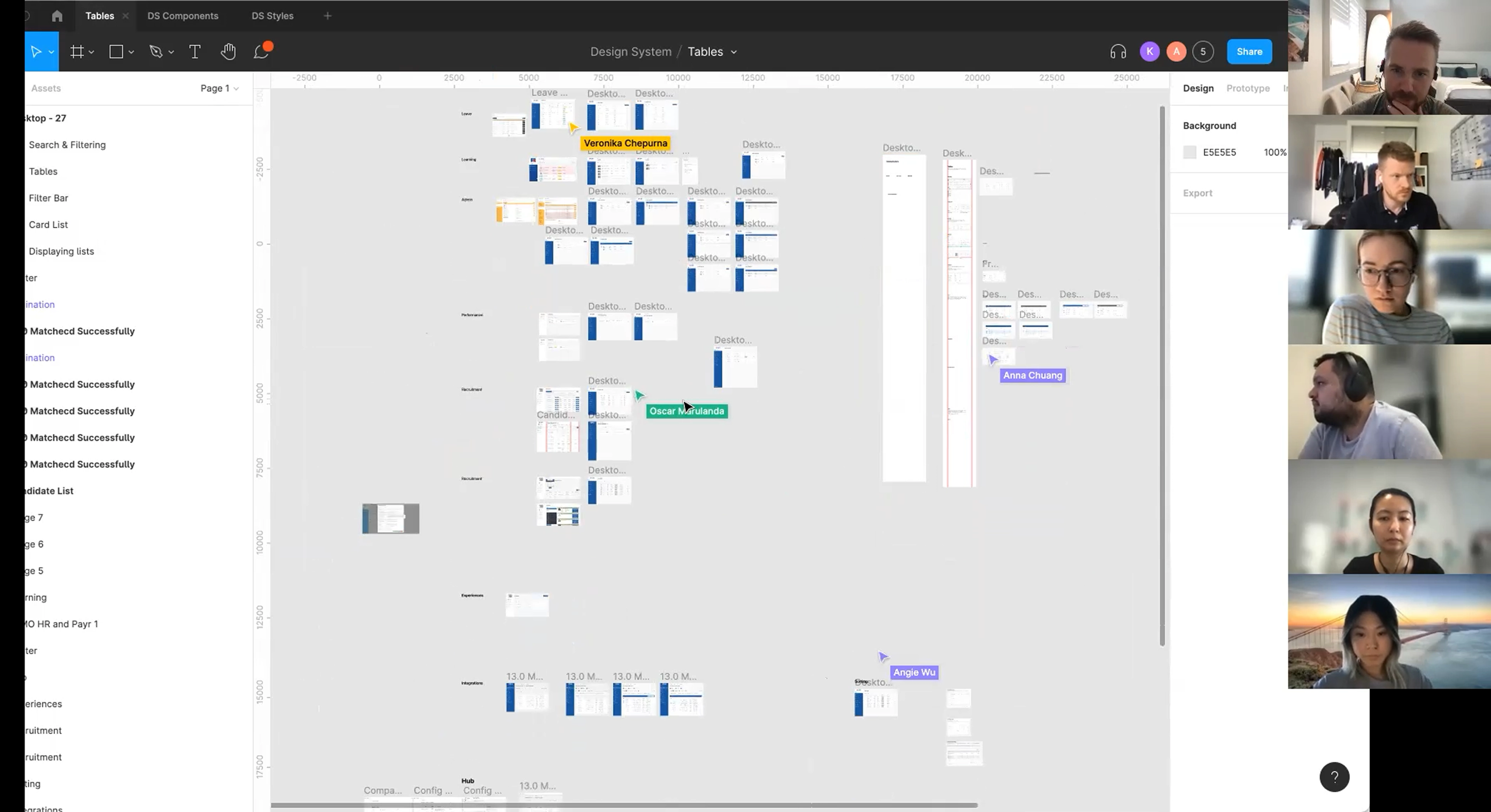Select the Rectangle shape tool
Screen dimensions: 1491x812
pos(116,52)
